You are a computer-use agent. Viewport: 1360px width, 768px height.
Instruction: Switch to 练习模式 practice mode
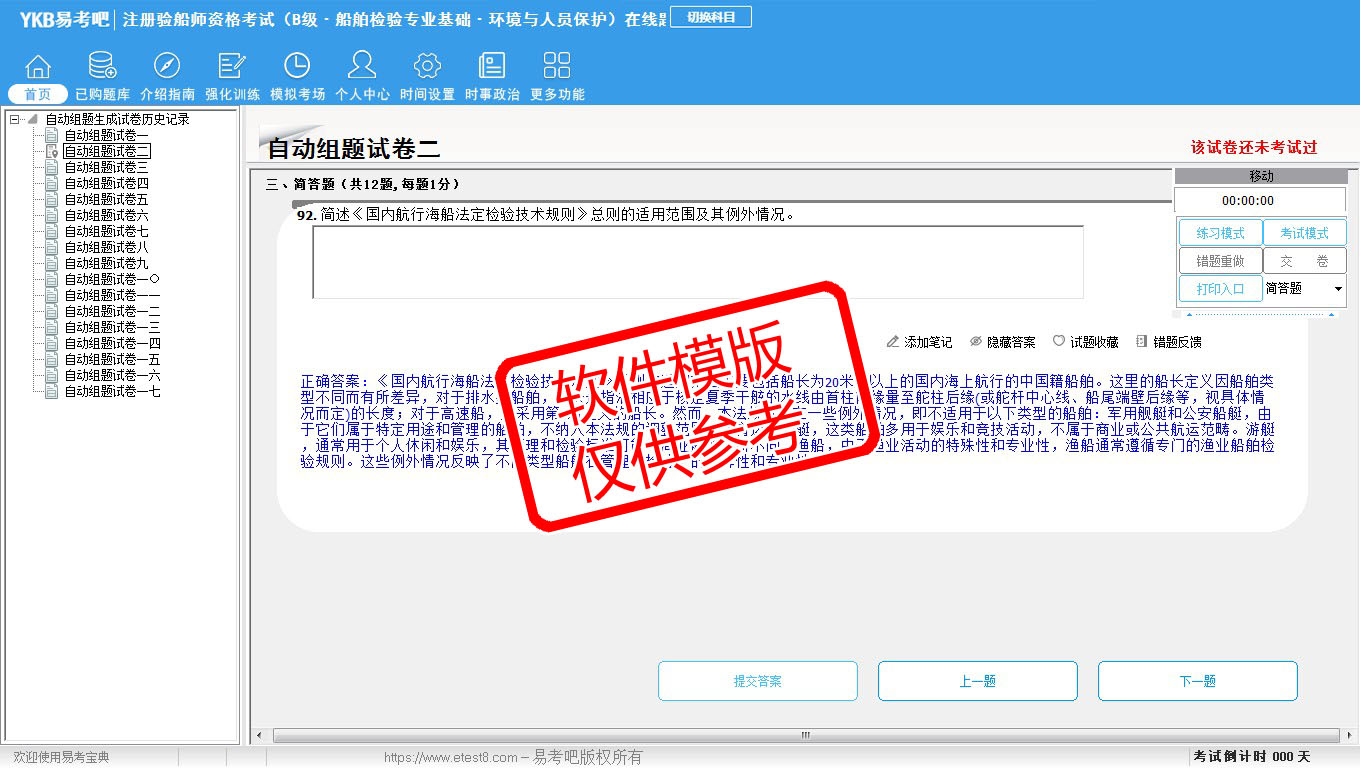[x=1219, y=233]
